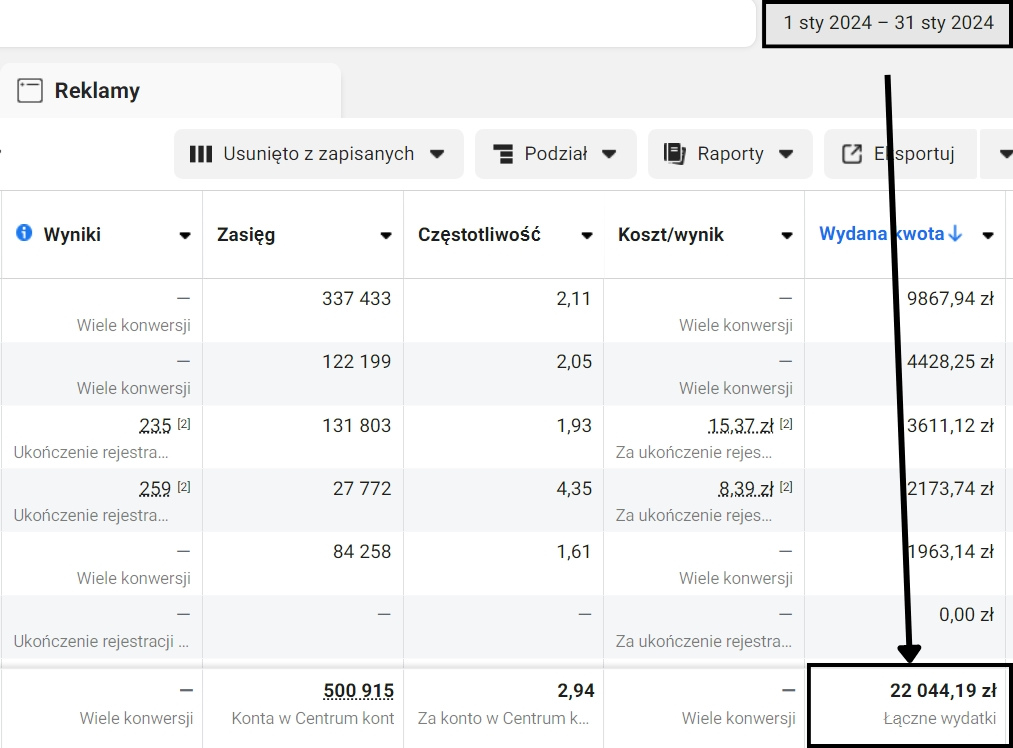Click the Raporty reports icon

(674, 154)
